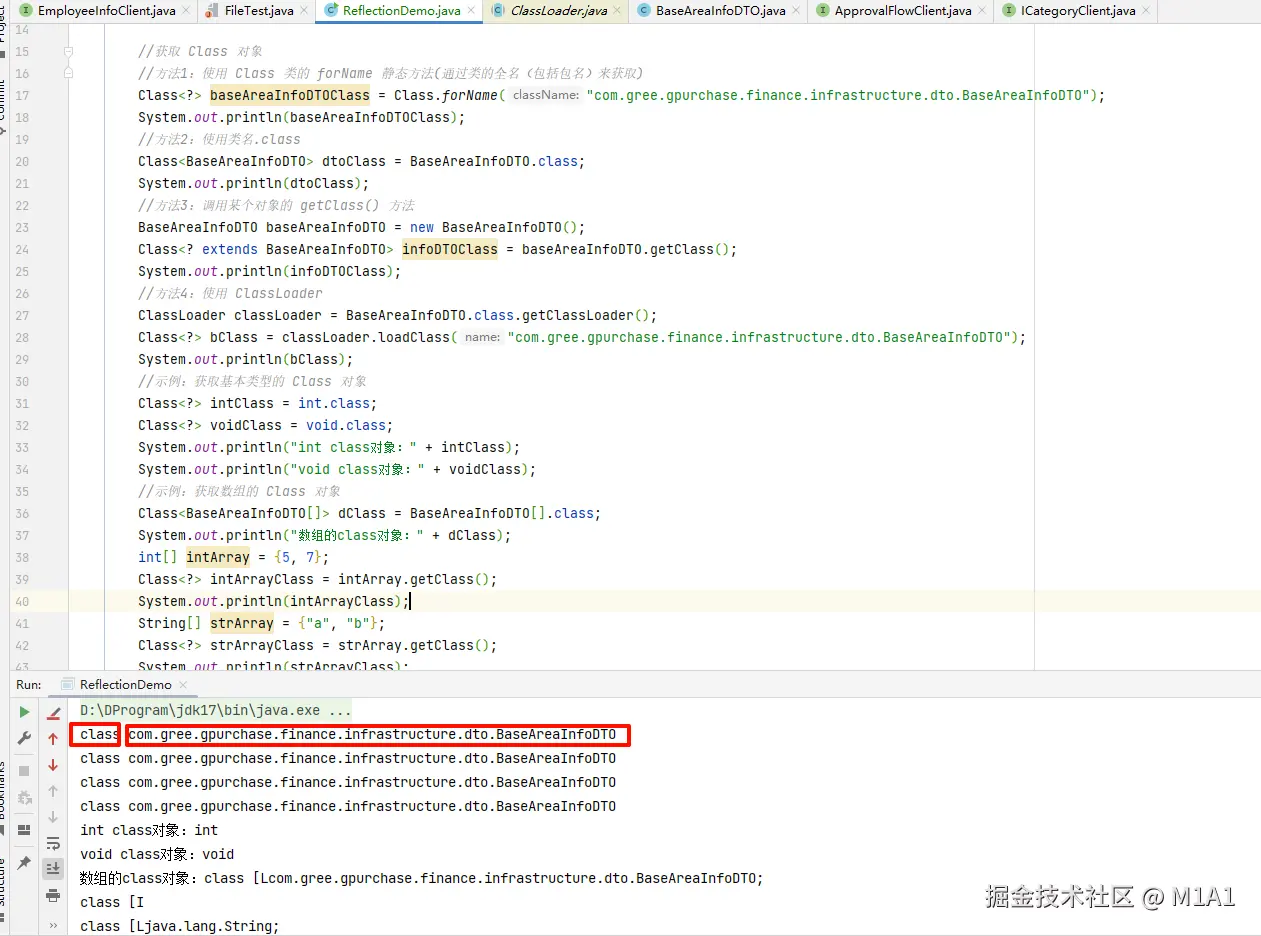Viewport: 1261px width, 936px height.
Task: Click the grey down arrow in Run toolbar
Action: pyautogui.click(x=54, y=817)
